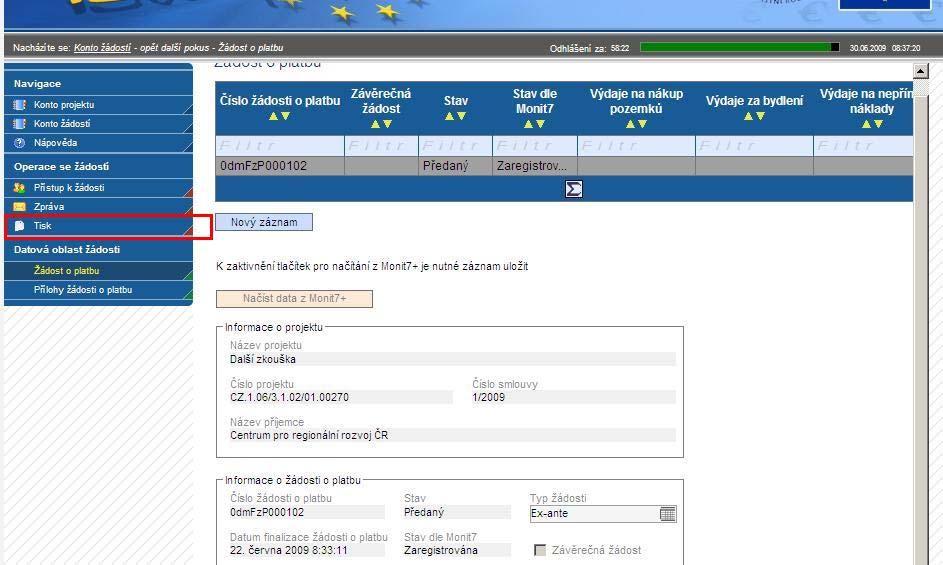Image resolution: width=943 pixels, height=565 pixels.
Task: Click filter field under Číslo žádosti o platbu
Action: click(280, 146)
